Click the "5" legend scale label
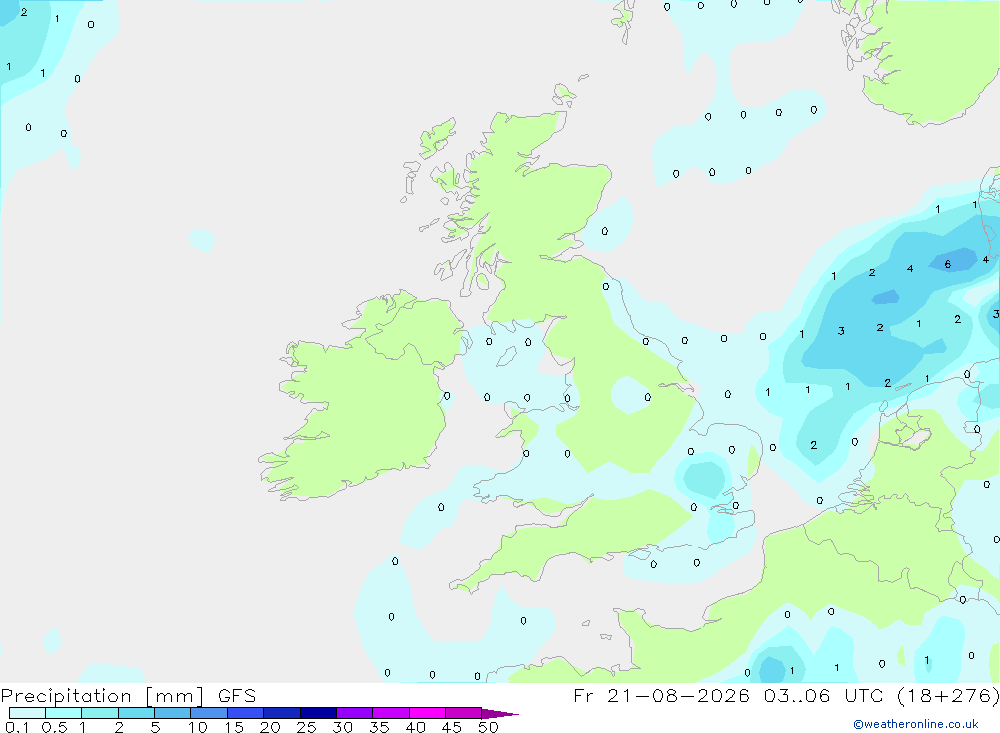 tap(155, 727)
